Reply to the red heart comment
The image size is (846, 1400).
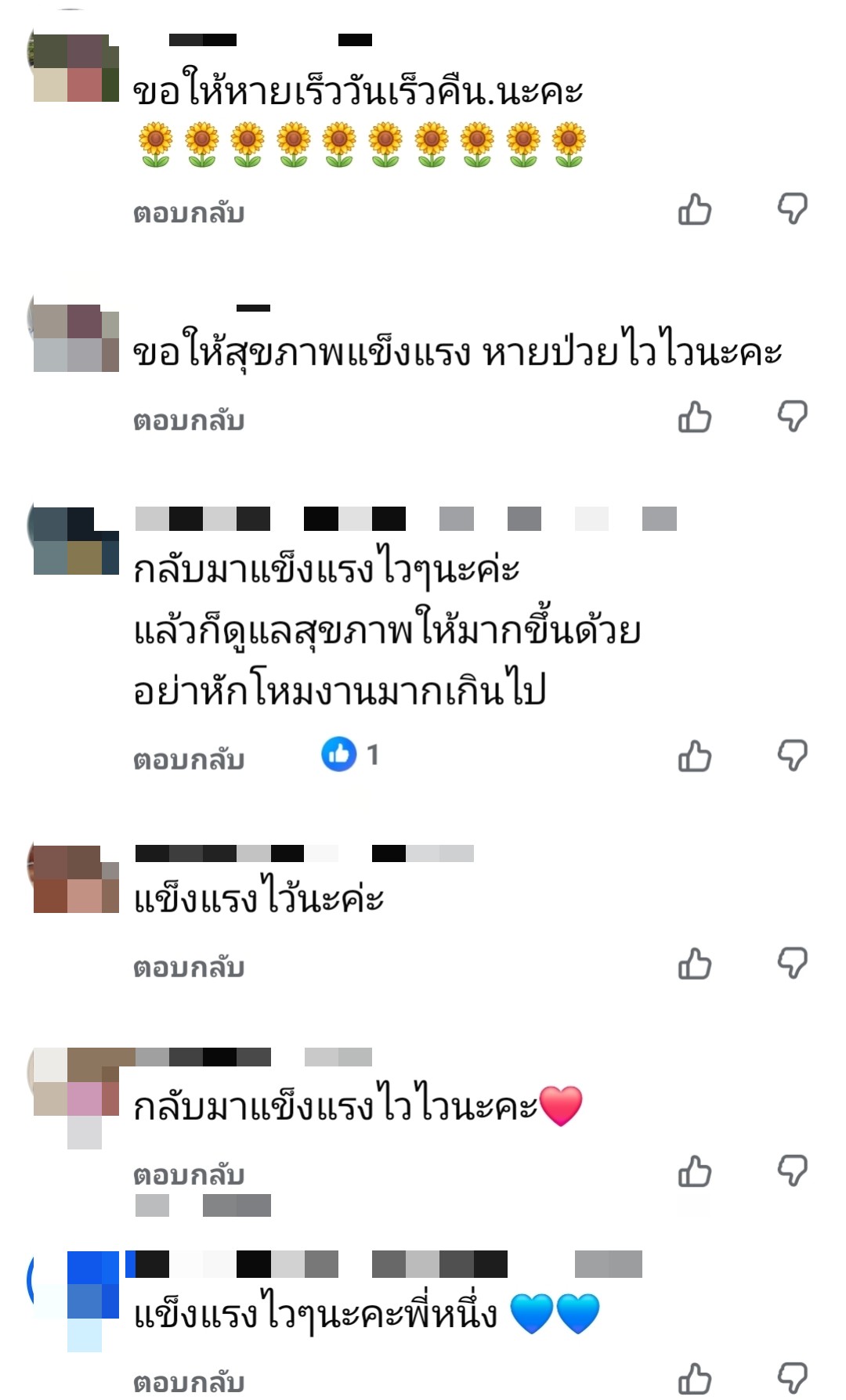(189, 1175)
